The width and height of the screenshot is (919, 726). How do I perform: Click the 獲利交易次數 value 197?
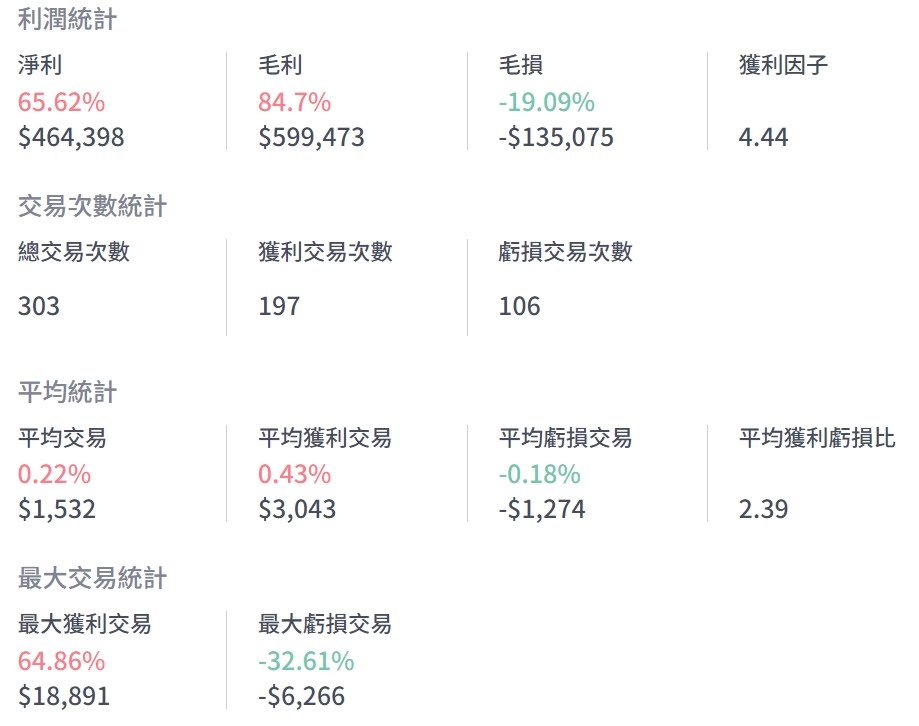tap(279, 306)
